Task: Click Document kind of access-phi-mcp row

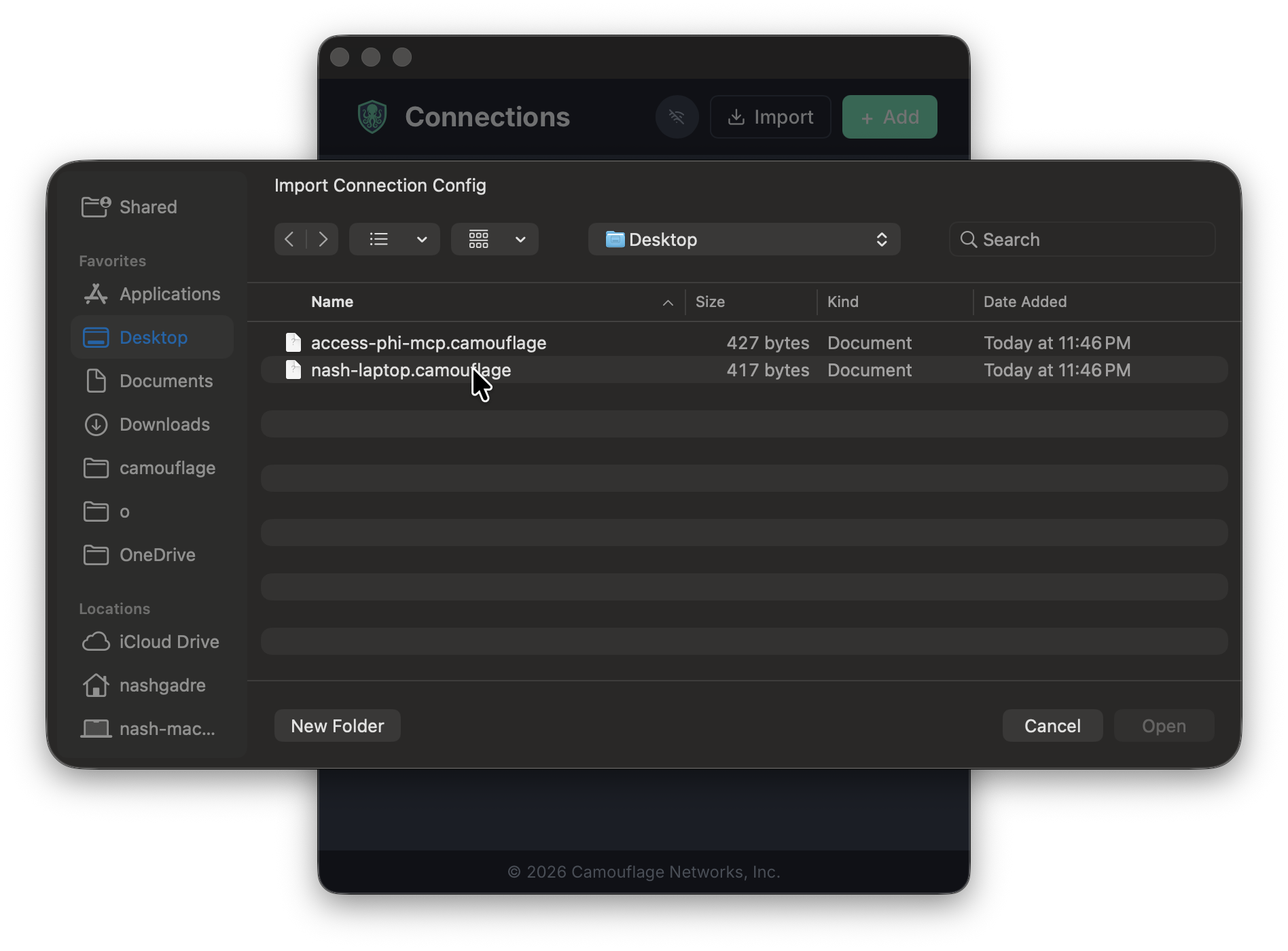Action: (870, 342)
